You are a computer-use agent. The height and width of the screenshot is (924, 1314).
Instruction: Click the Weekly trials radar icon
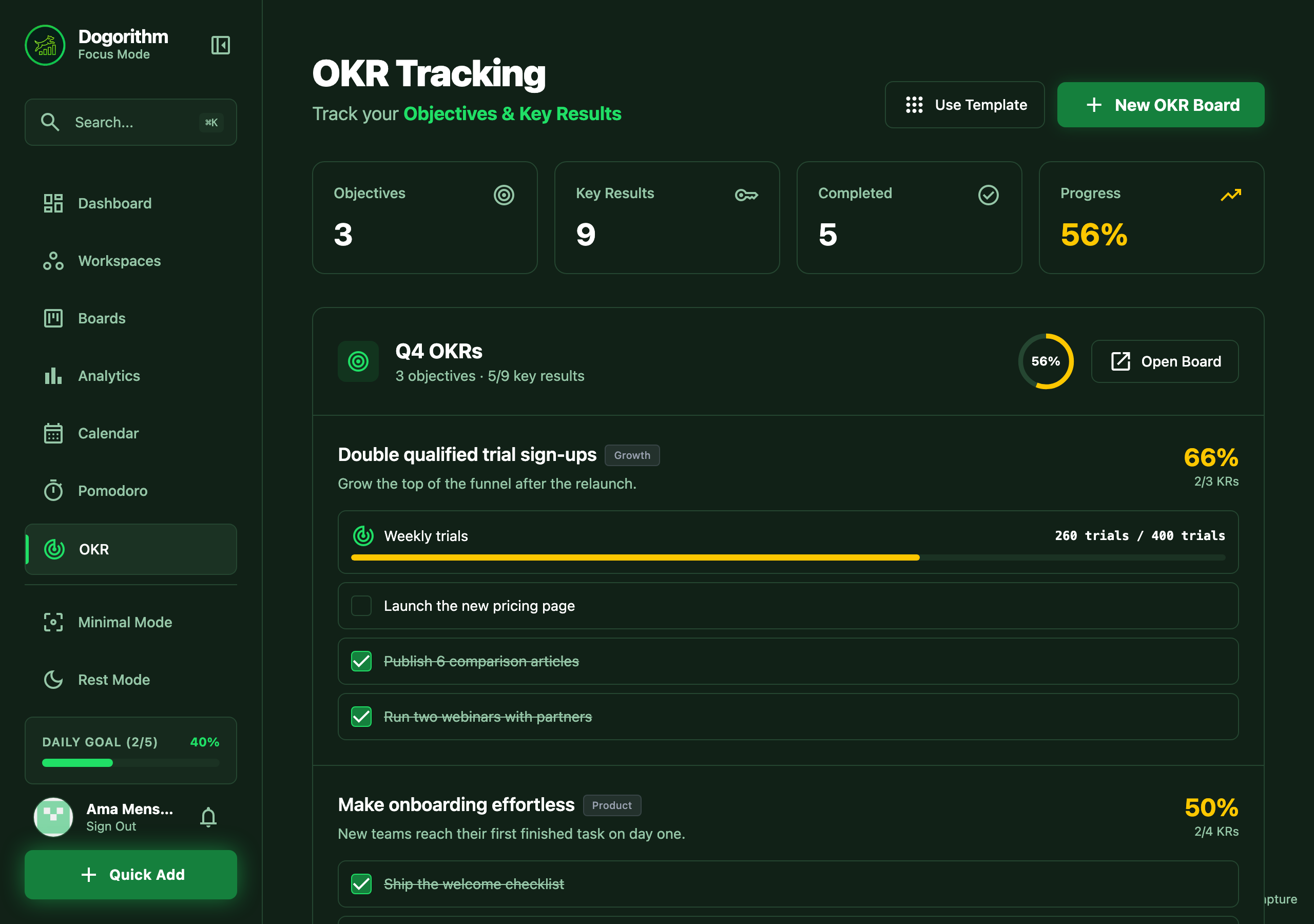(363, 536)
